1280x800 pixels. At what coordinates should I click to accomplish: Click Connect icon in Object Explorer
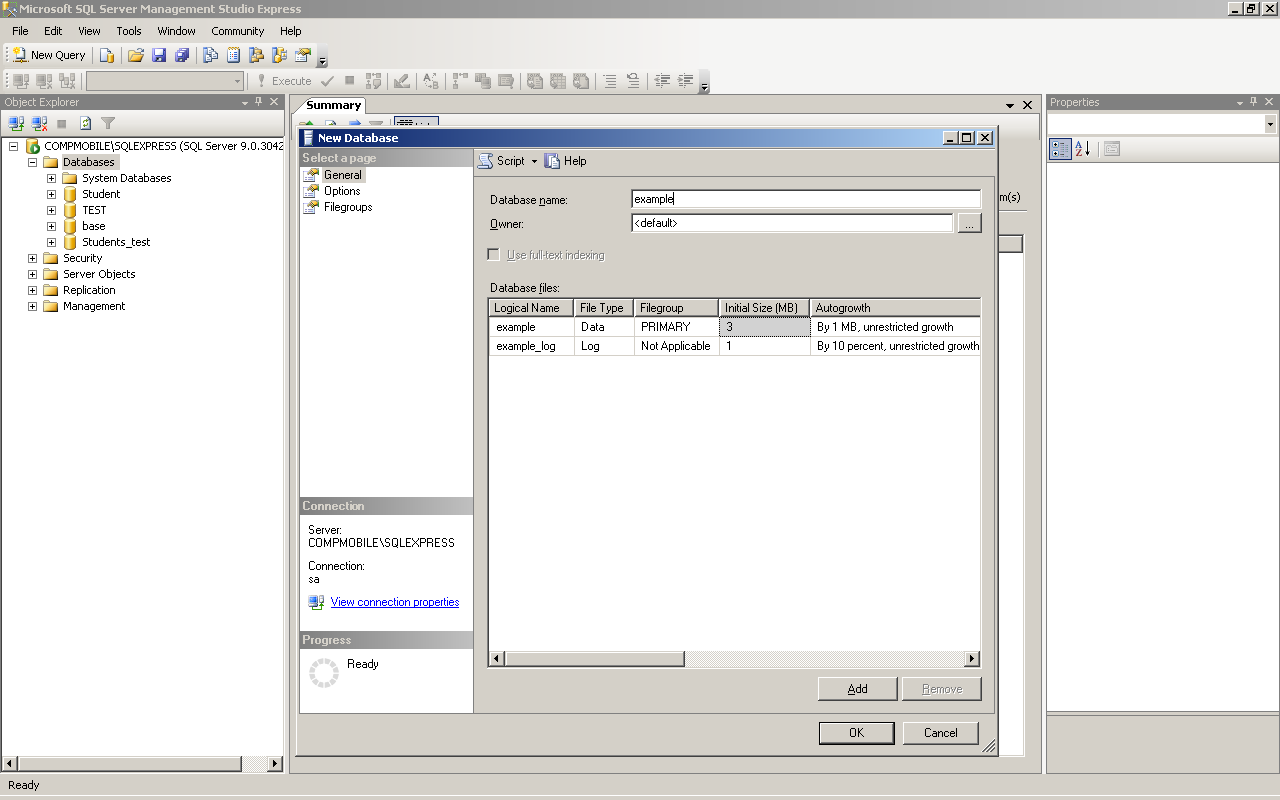[x=16, y=123]
